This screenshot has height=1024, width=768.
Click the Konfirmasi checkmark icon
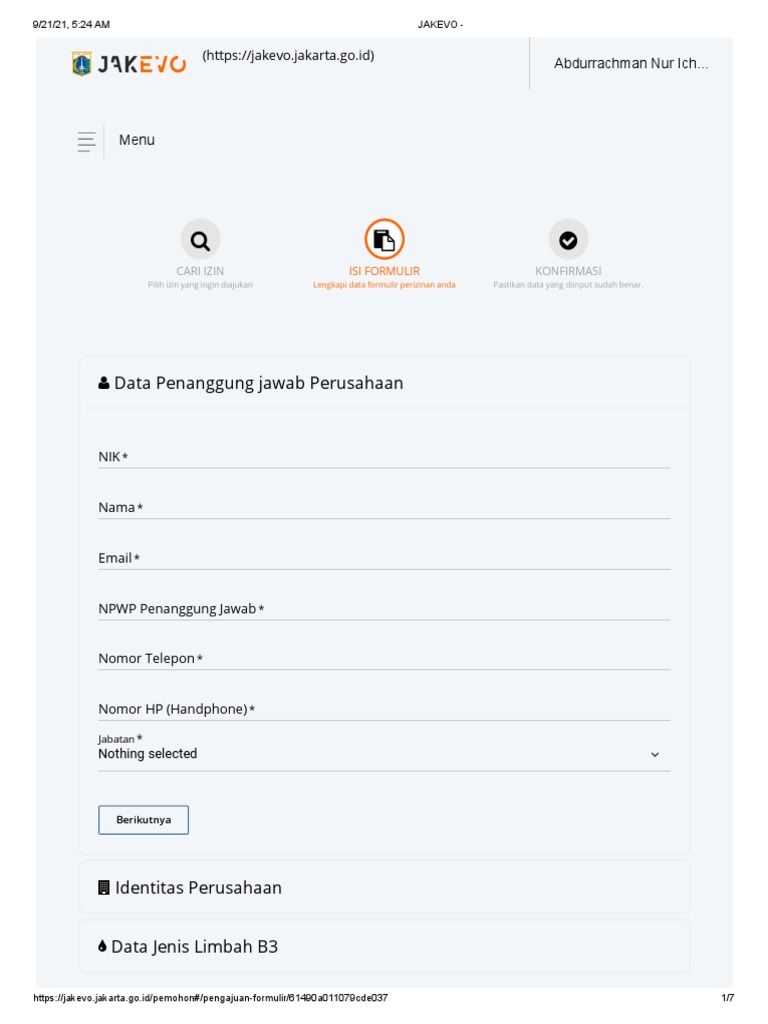(568, 240)
